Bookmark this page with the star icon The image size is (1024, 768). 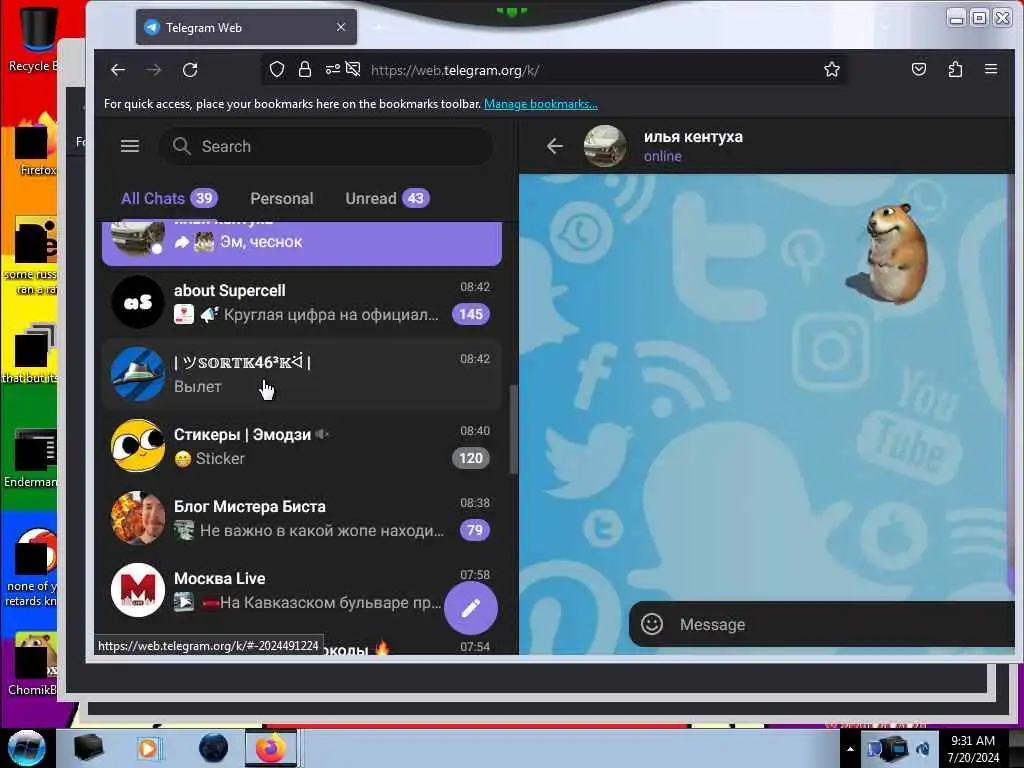pos(831,69)
